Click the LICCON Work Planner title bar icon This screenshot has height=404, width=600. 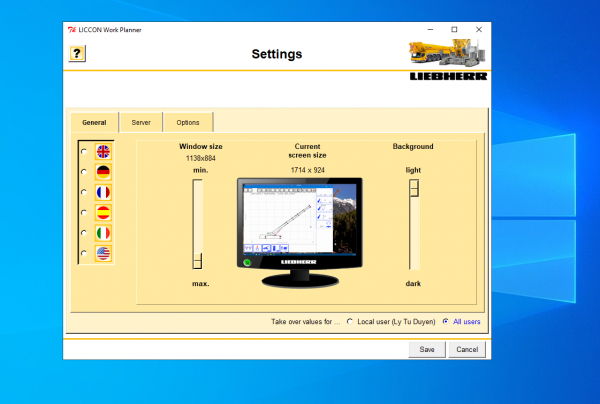(72, 30)
